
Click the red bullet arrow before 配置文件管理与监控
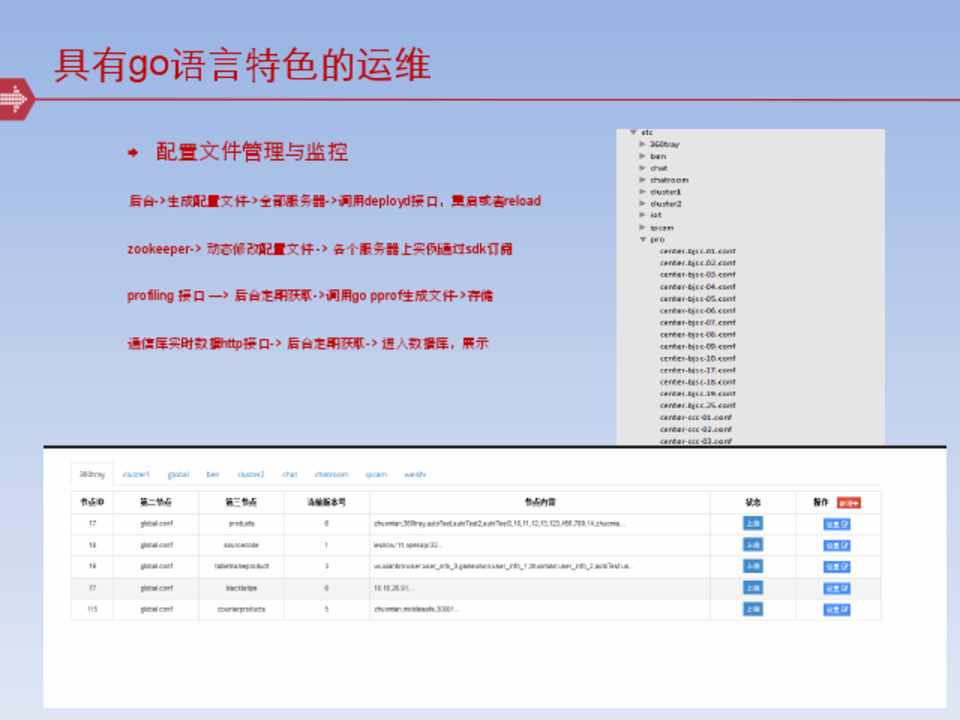(132, 153)
